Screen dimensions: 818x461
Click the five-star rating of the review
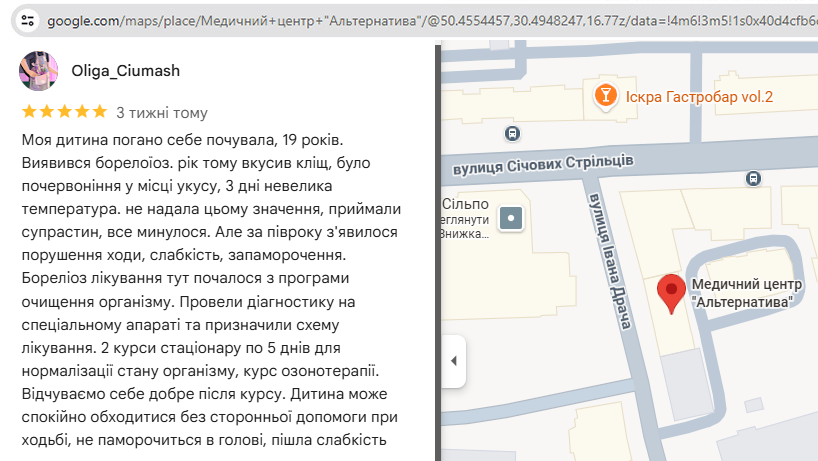[x=64, y=112]
